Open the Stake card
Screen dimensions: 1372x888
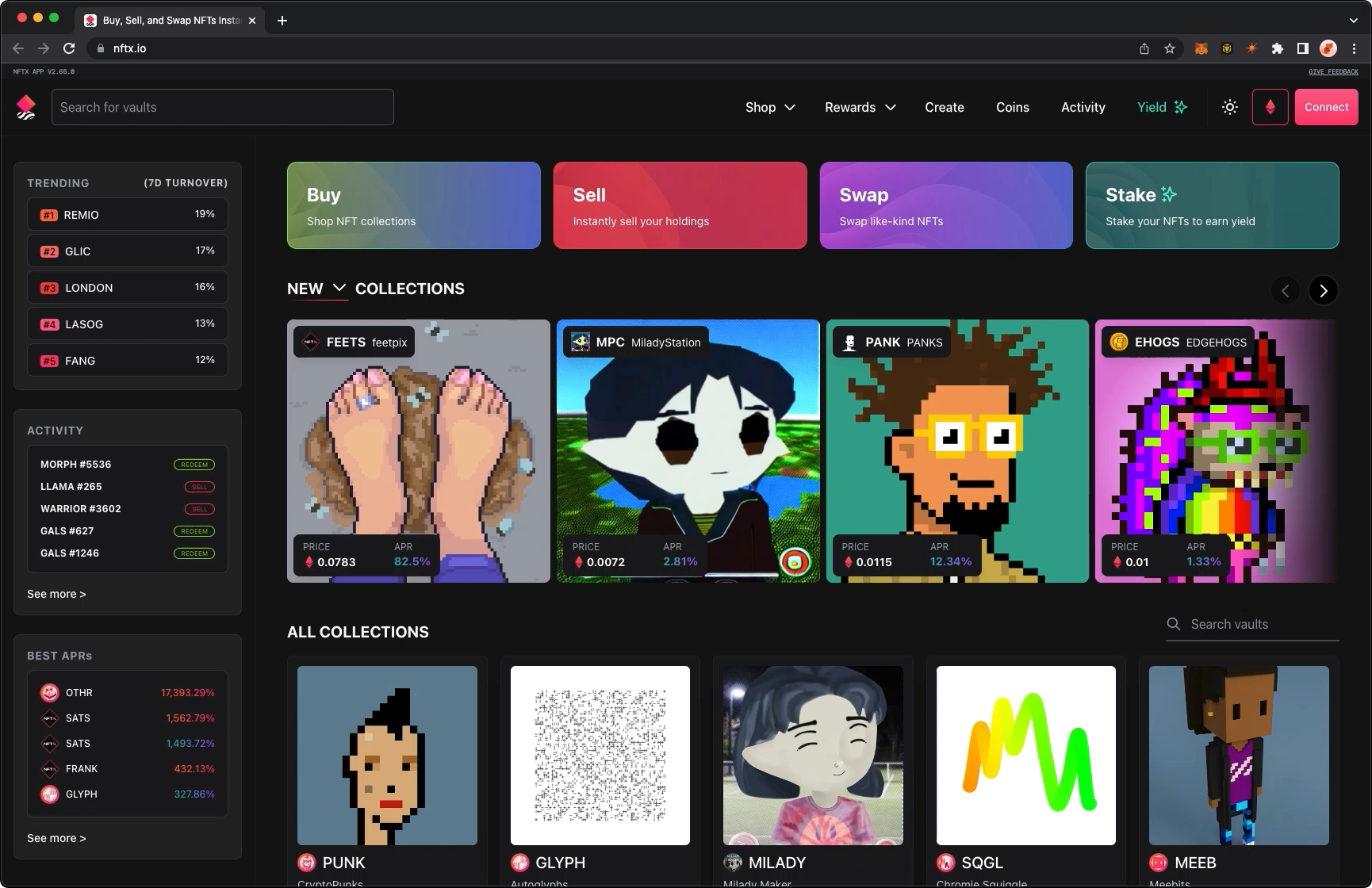coord(1212,205)
